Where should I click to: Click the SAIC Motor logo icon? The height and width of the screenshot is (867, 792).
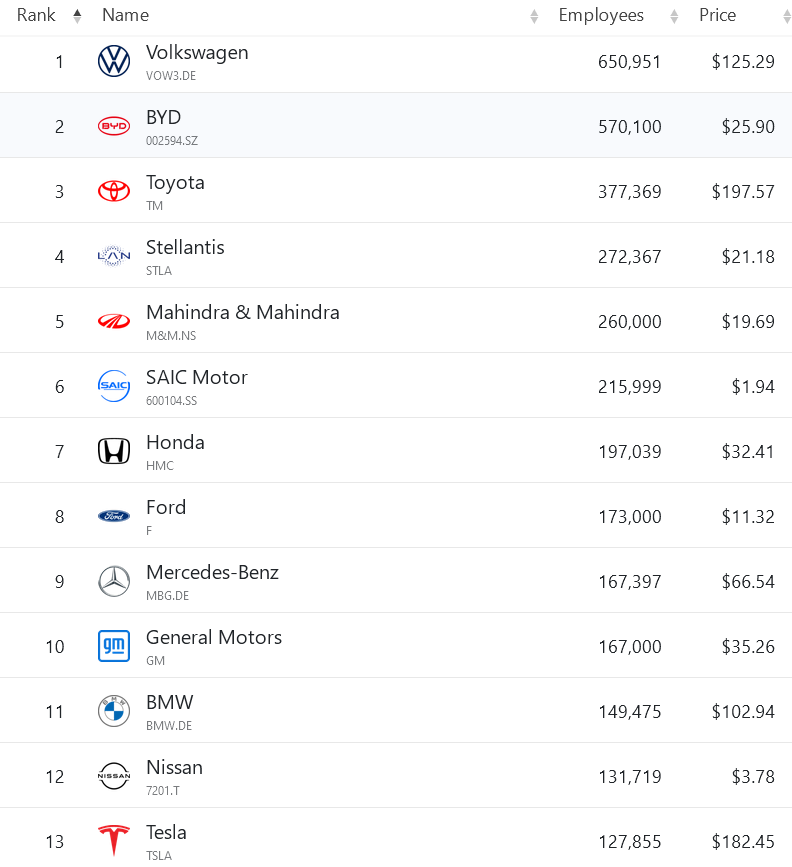[x=114, y=386]
